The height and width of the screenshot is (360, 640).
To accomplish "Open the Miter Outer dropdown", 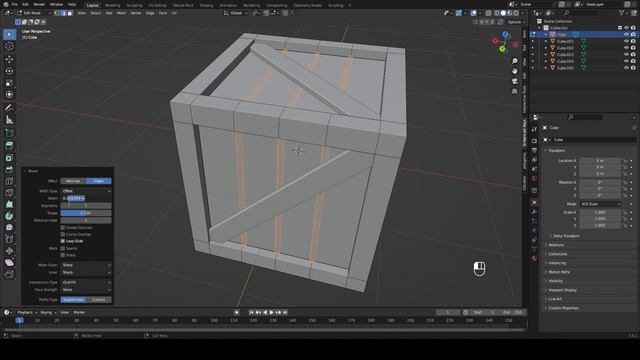I will 86,265.
